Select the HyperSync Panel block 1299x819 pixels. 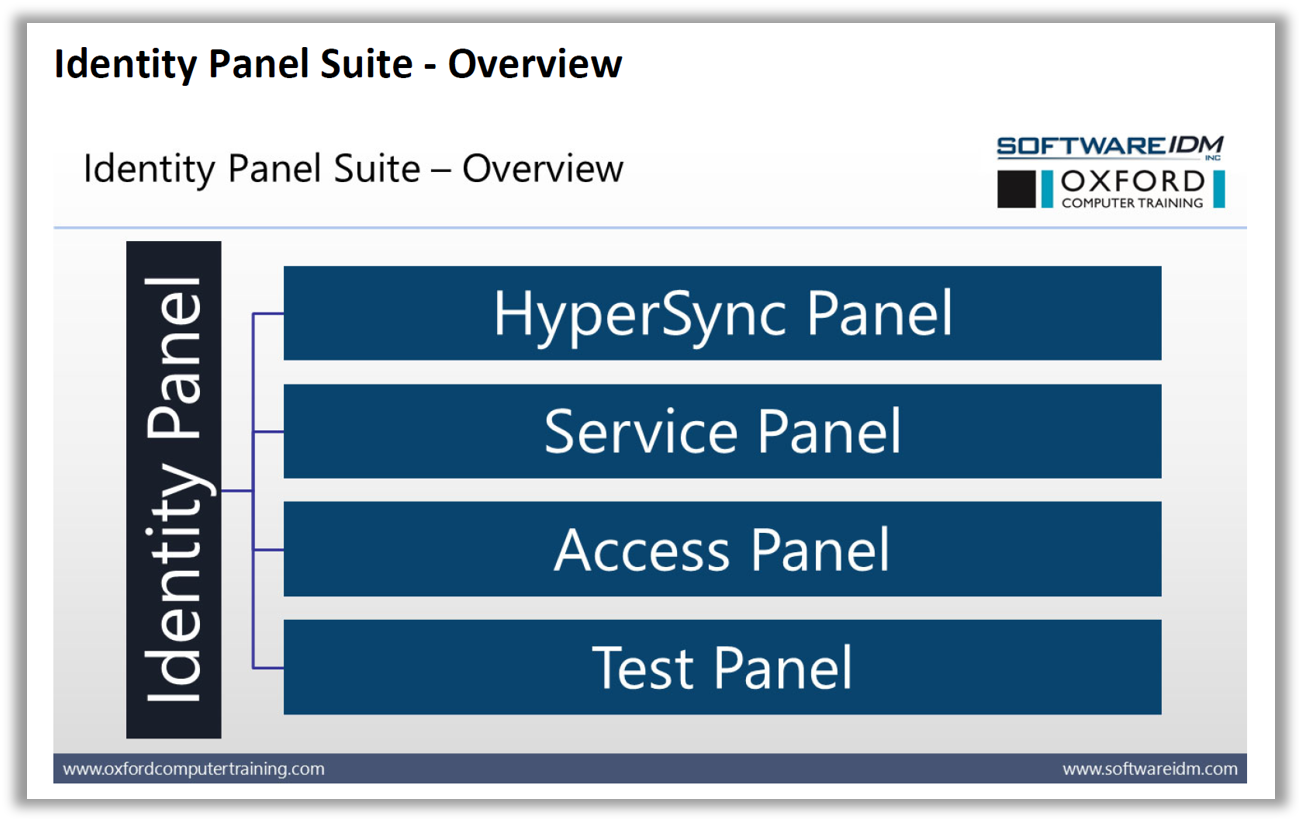pyautogui.click(x=721, y=313)
